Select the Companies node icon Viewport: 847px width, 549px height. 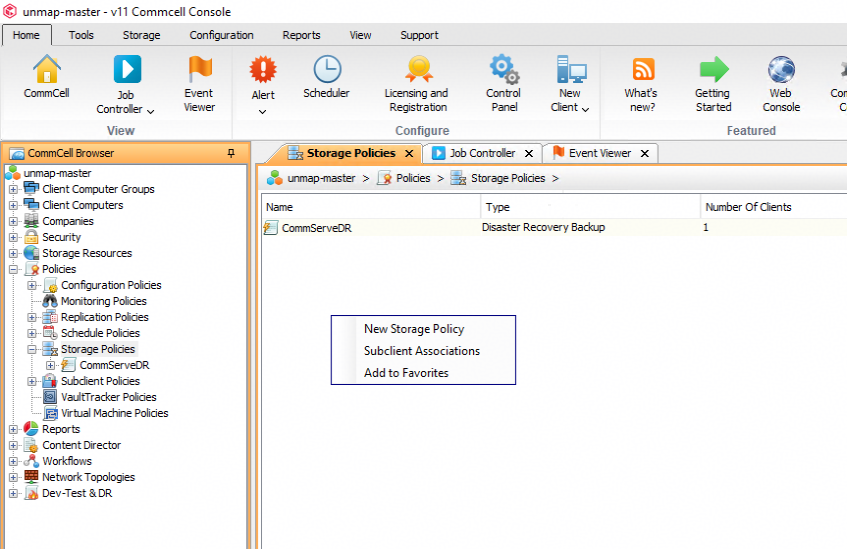(x=31, y=221)
